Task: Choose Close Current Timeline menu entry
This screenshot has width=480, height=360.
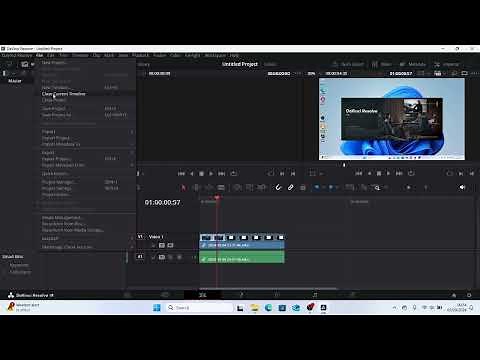Action: 64,94
